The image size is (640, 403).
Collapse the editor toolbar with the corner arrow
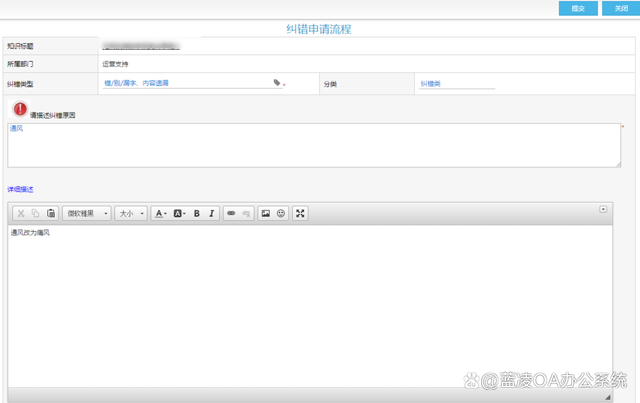(x=603, y=209)
